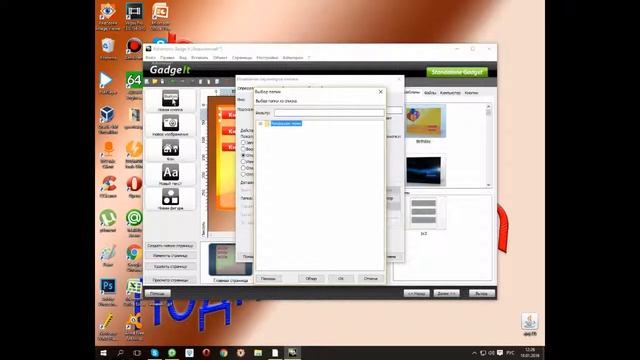Click the Далее >> button at bottom
The height and width of the screenshot is (360, 640).
point(447,293)
